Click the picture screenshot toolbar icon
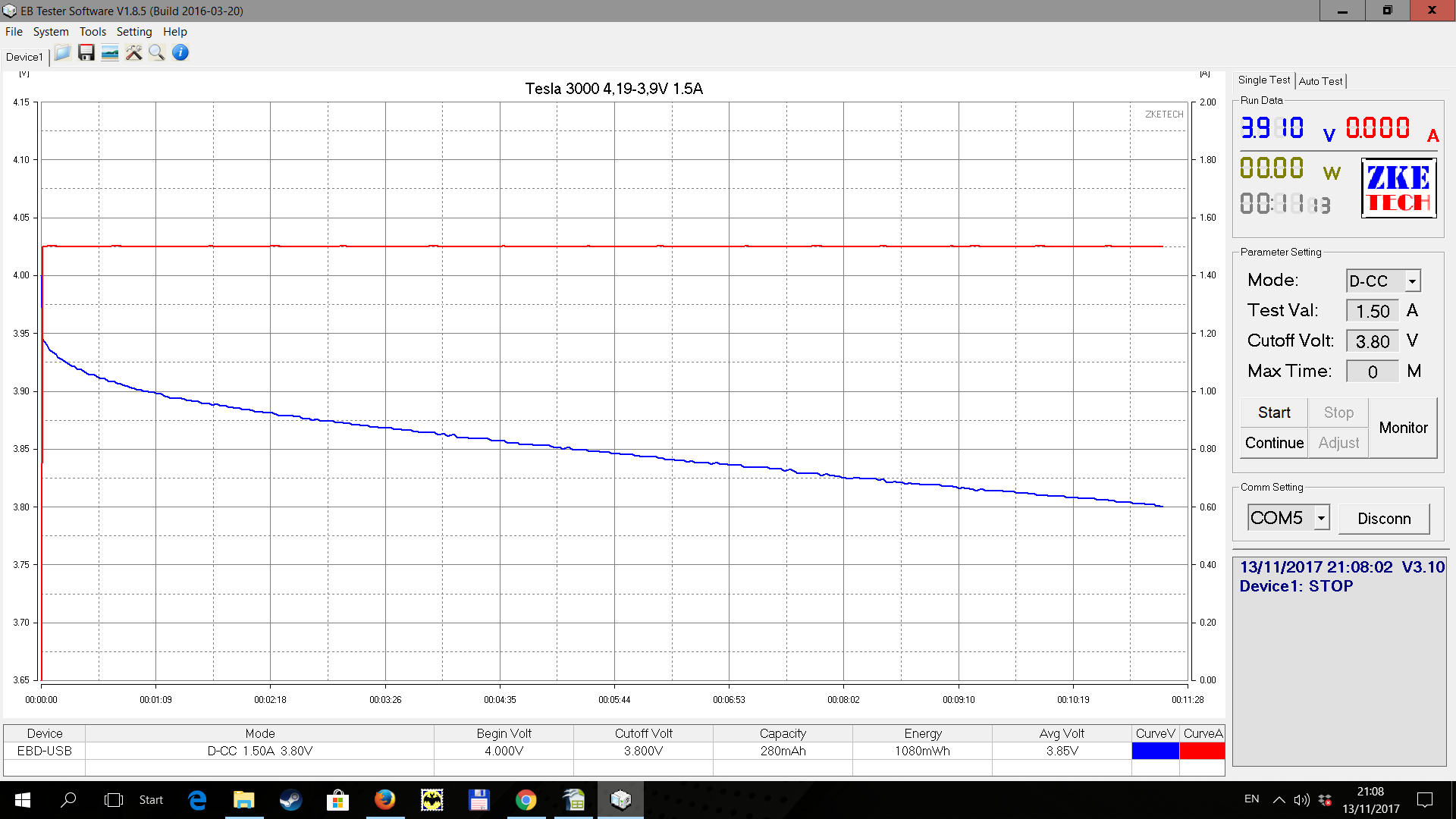 (x=110, y=53)
